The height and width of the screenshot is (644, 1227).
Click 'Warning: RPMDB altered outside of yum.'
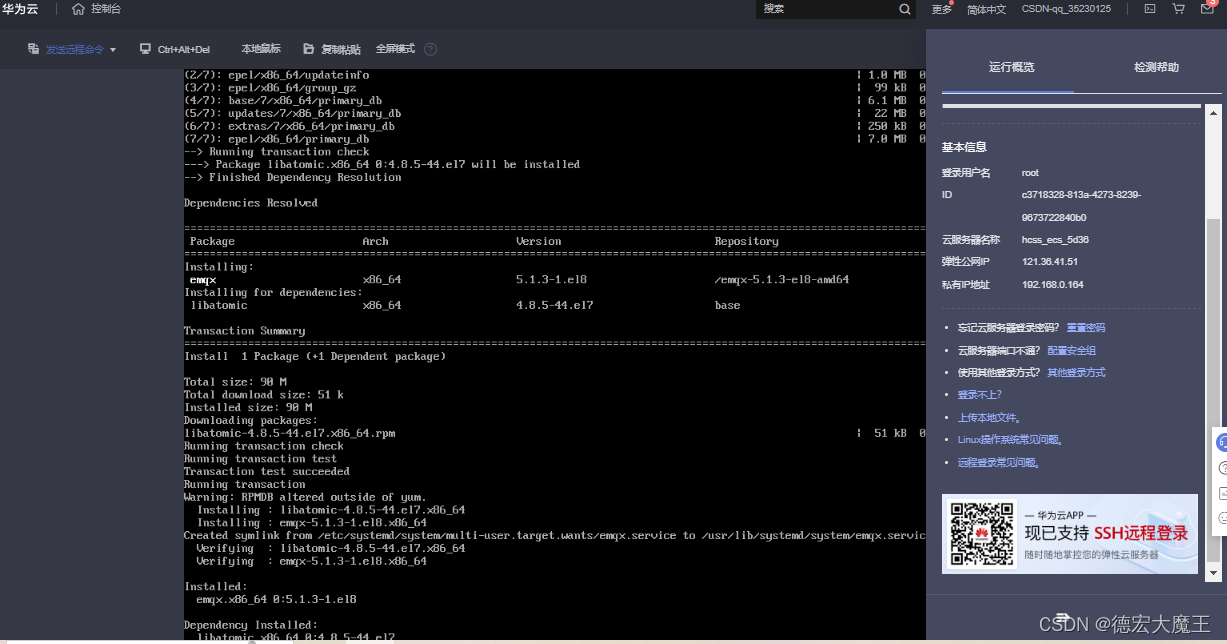[x=305, y=497]
